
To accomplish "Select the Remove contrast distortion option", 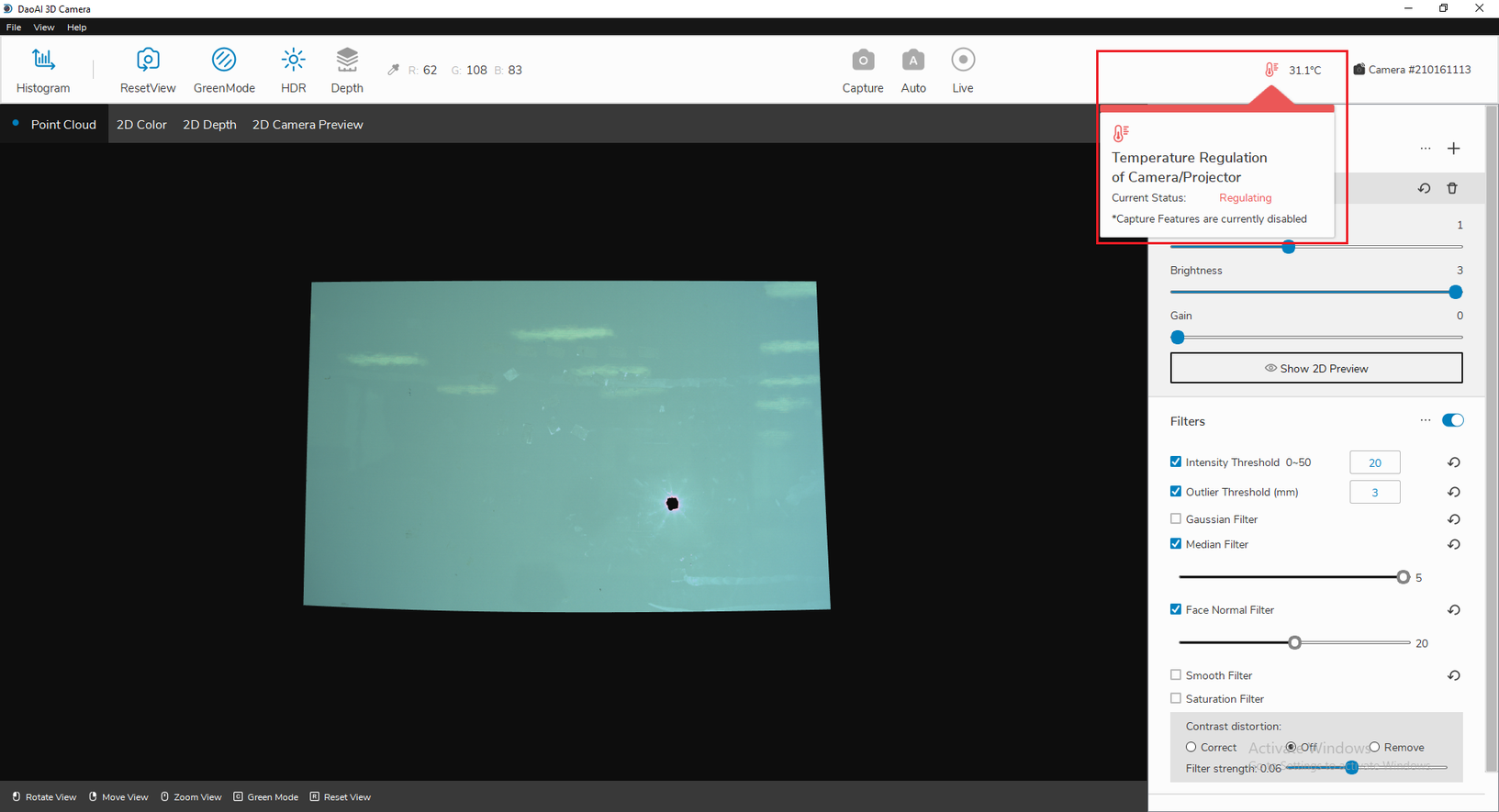I will [1375, 747].
